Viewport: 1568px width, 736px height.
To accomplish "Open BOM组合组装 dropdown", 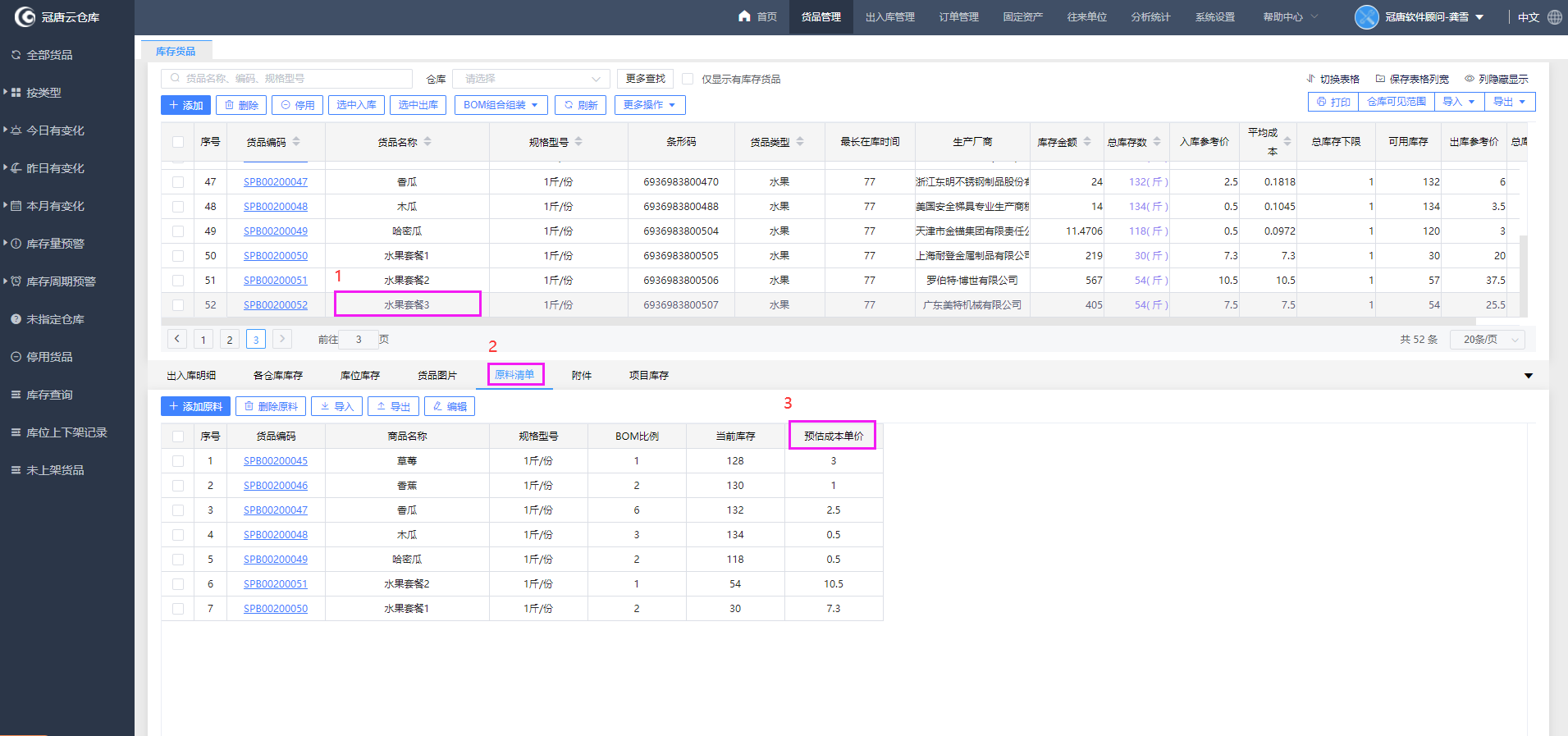I will point(501,105).
